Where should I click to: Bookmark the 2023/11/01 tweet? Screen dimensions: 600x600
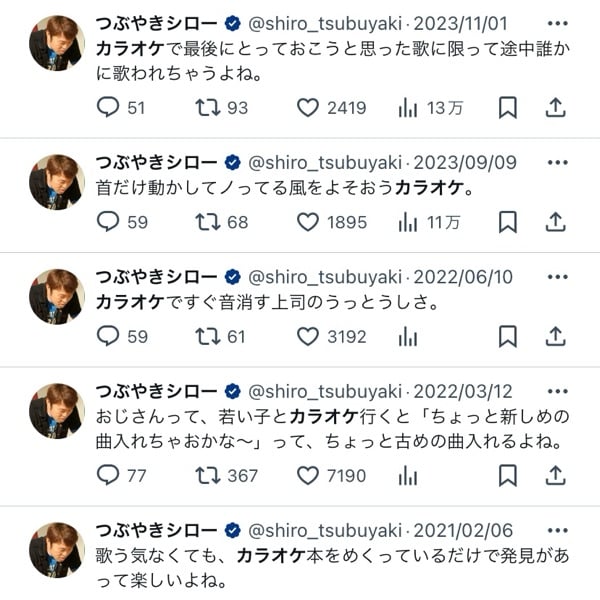(x=508, y=108)
